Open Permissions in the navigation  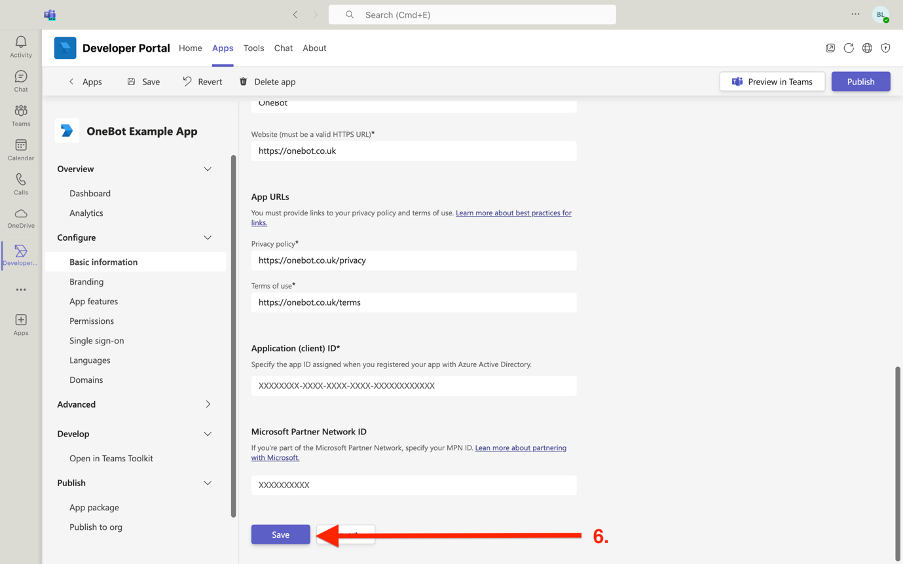pos(92,321)
